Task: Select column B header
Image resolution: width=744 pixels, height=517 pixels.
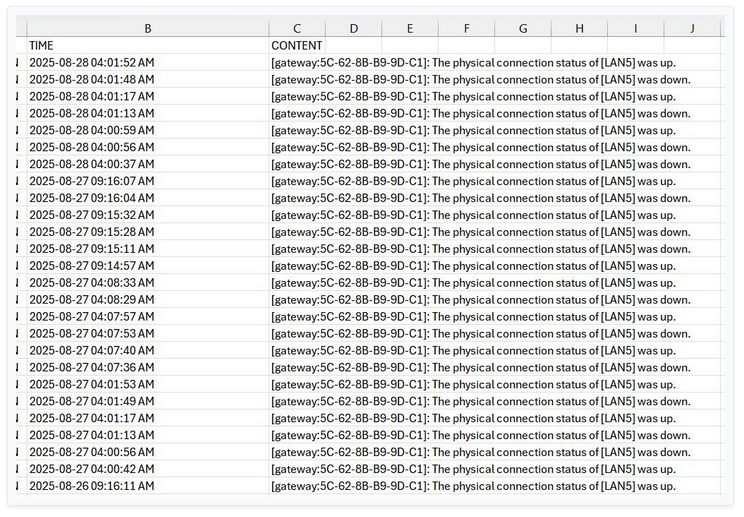Action: pyautogui.click(x=148, y=29)
